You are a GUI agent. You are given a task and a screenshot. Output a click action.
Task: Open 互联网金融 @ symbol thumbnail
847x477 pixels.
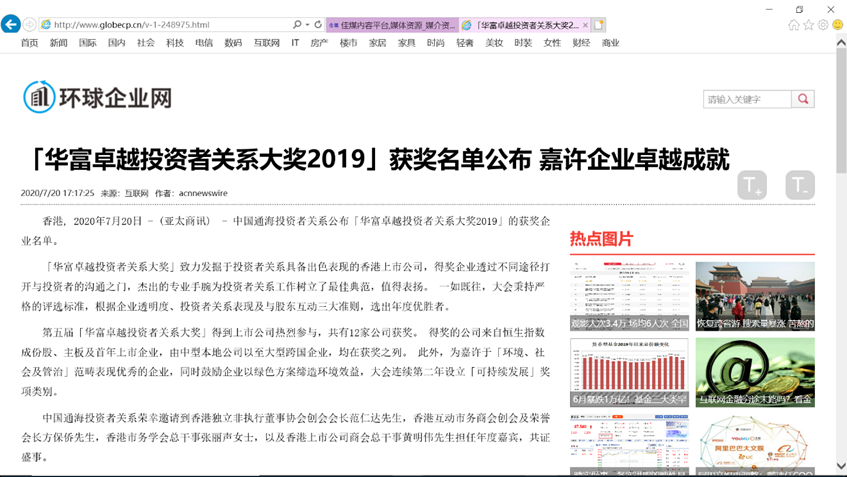tap(755, 372)
